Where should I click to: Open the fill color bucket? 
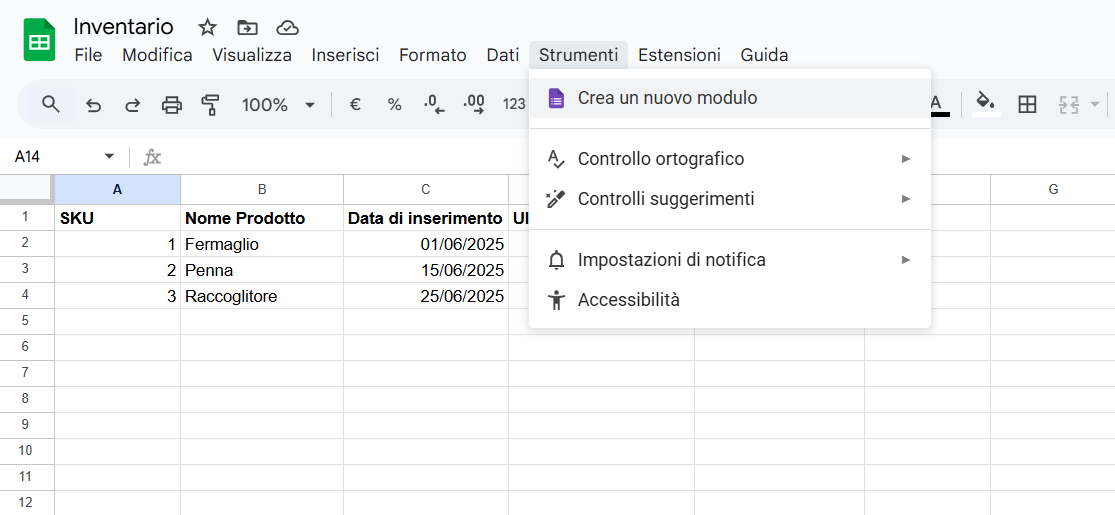[x=986, y=104]
